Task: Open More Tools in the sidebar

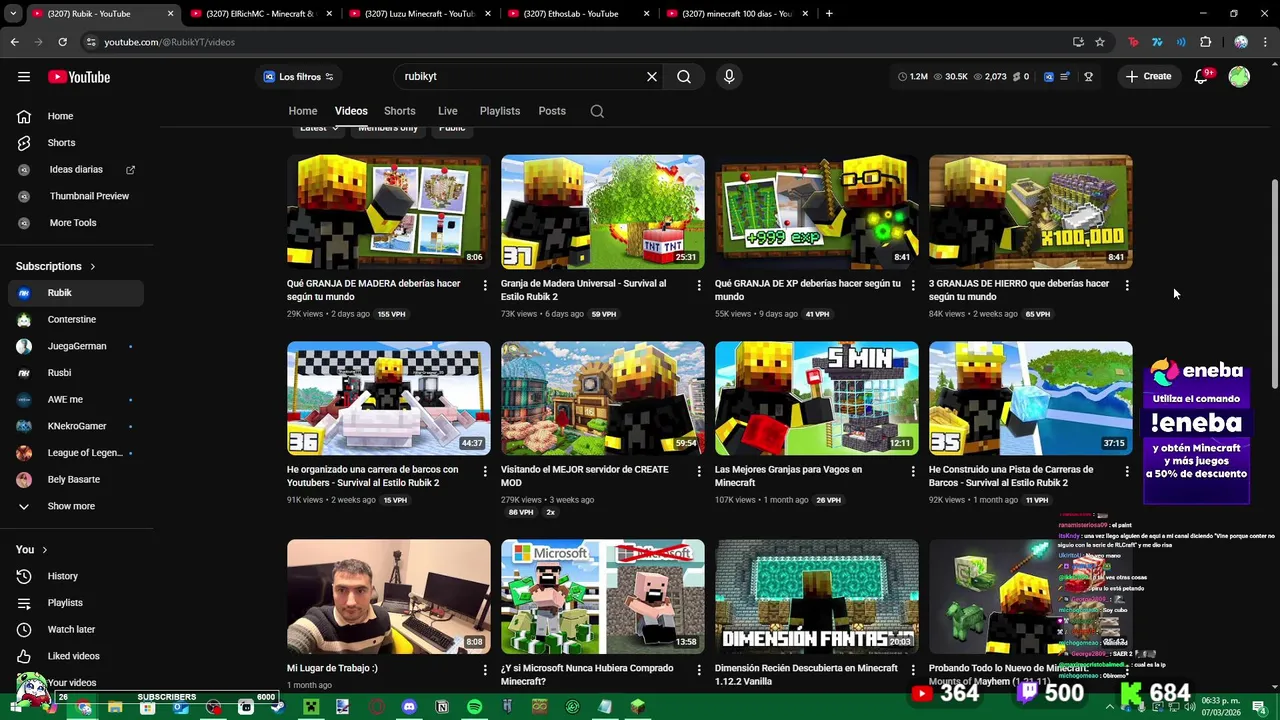Action: [76, 223]
